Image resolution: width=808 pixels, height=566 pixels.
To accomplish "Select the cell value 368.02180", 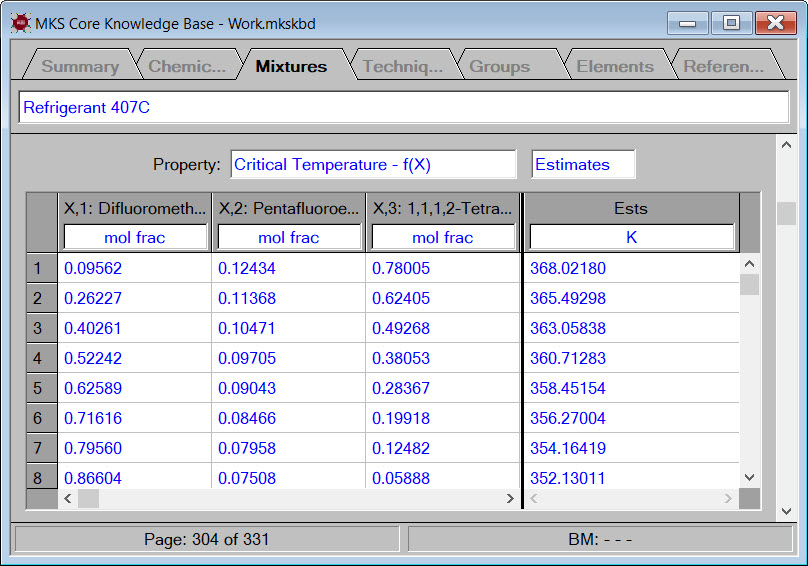I will click(570, 268).
